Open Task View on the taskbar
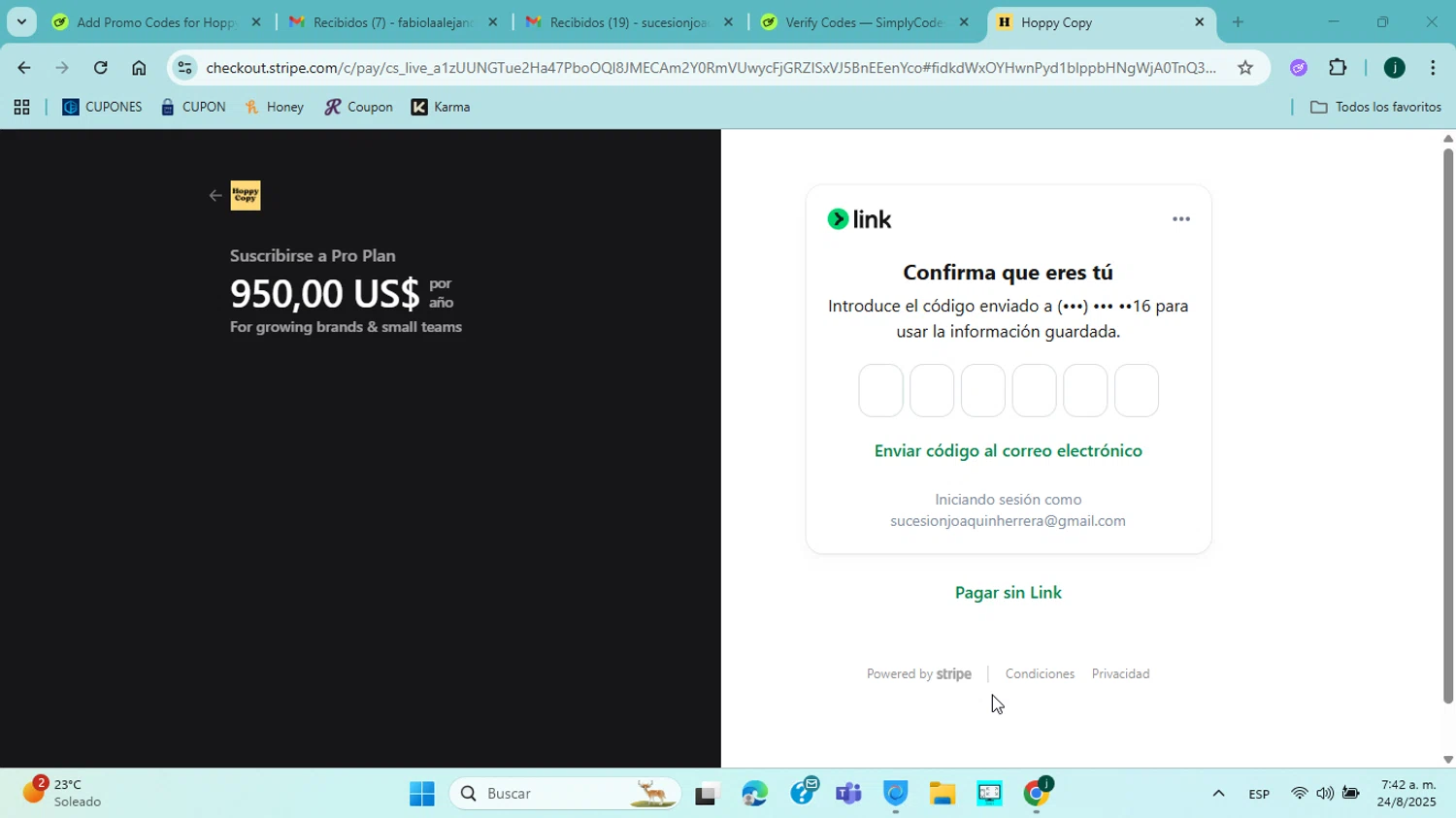Screen dimensions: 1456x818 tap(706, 795)
